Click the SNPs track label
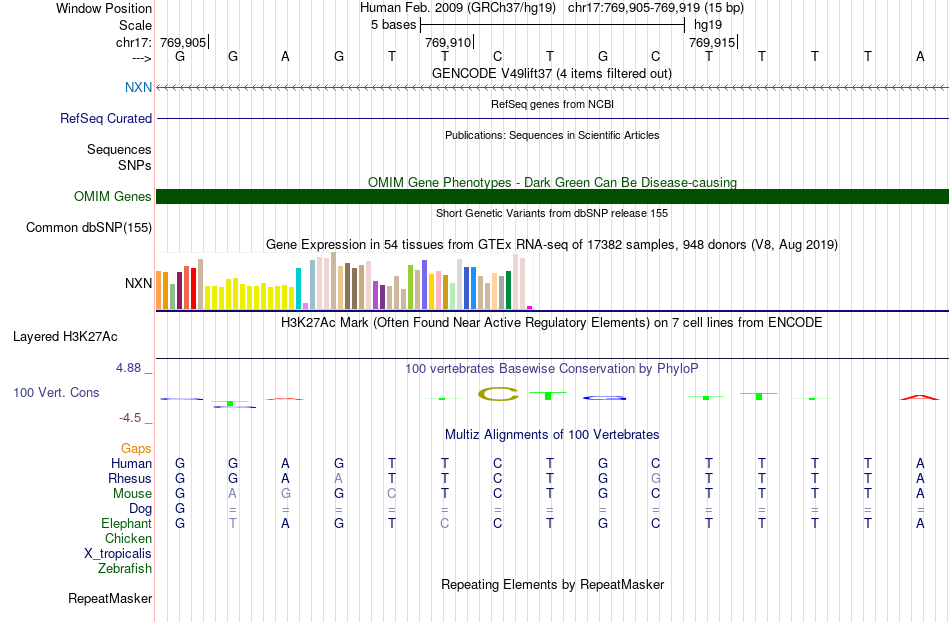This screenshot has height=622, width=950. click(x=135, y=165)
